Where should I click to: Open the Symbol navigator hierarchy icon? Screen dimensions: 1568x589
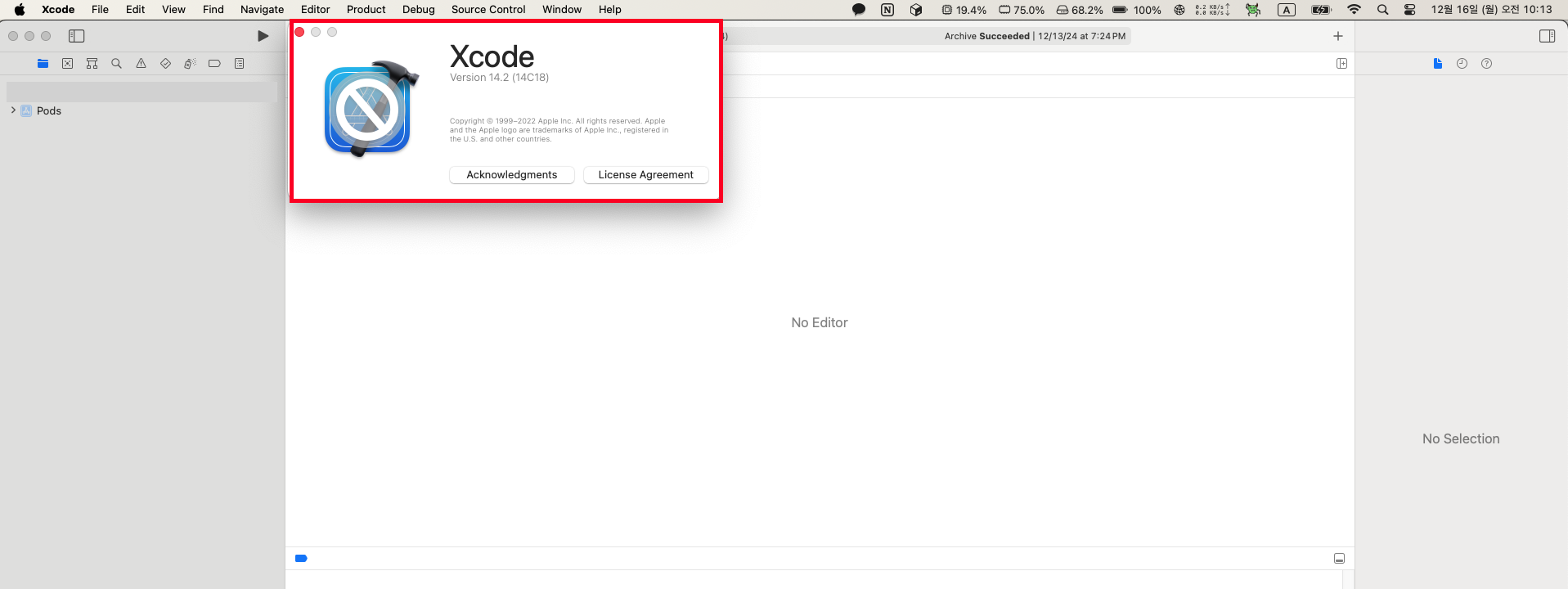point(92,63)
